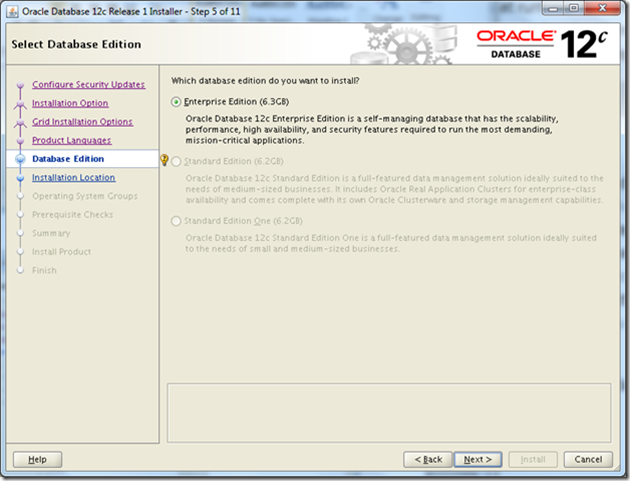The width and height of the screenshot is (630, 481).
Task: Open the Product Languages step
Action: click(x=72, y=140)
